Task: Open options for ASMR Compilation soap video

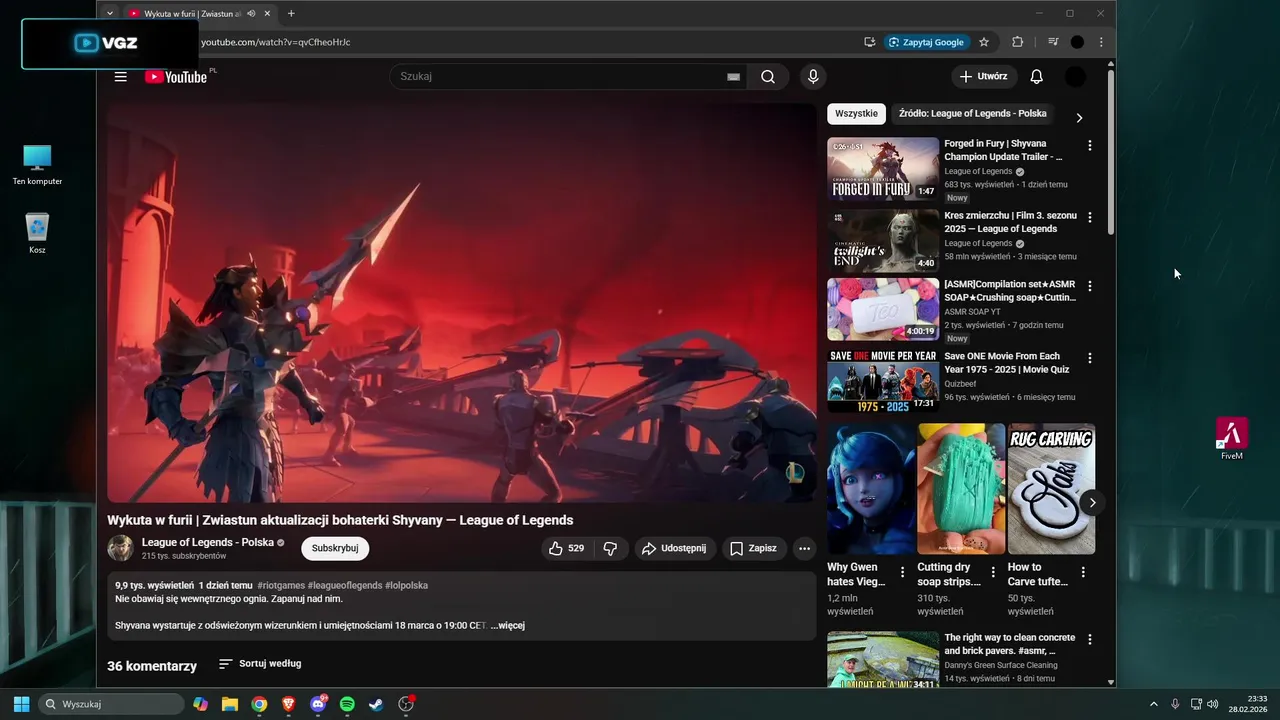Action: pyautogui.click(x=1089, y=286)
